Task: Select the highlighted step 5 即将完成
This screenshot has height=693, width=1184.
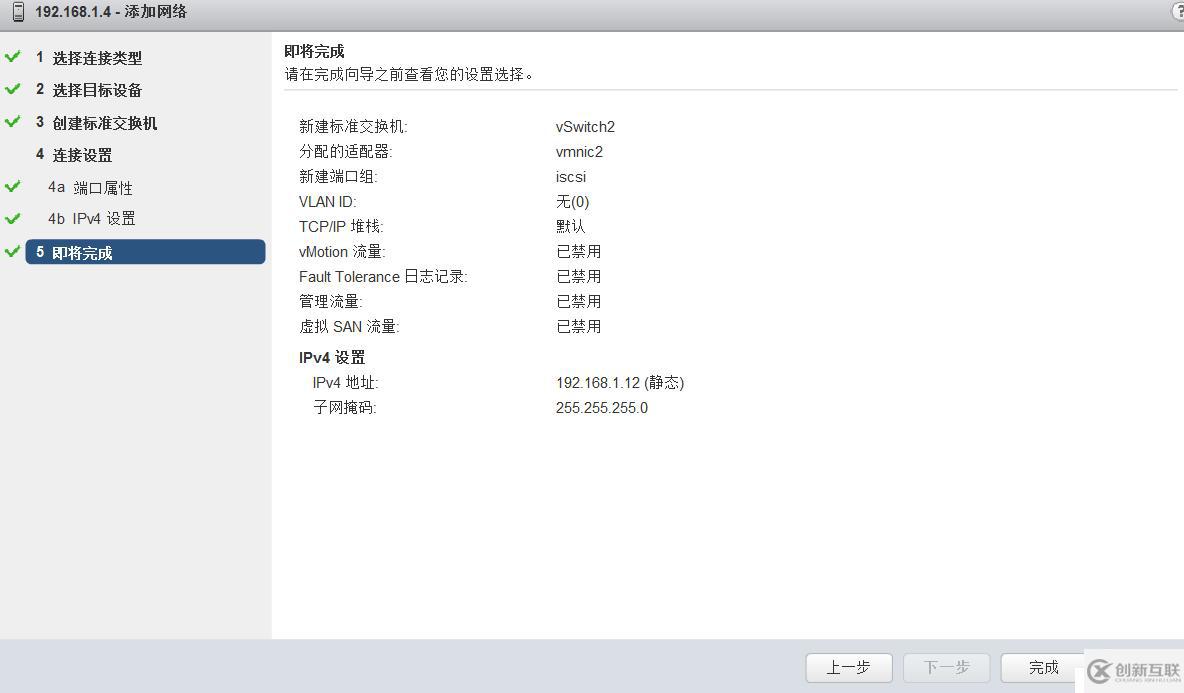Action: (145, 252)
